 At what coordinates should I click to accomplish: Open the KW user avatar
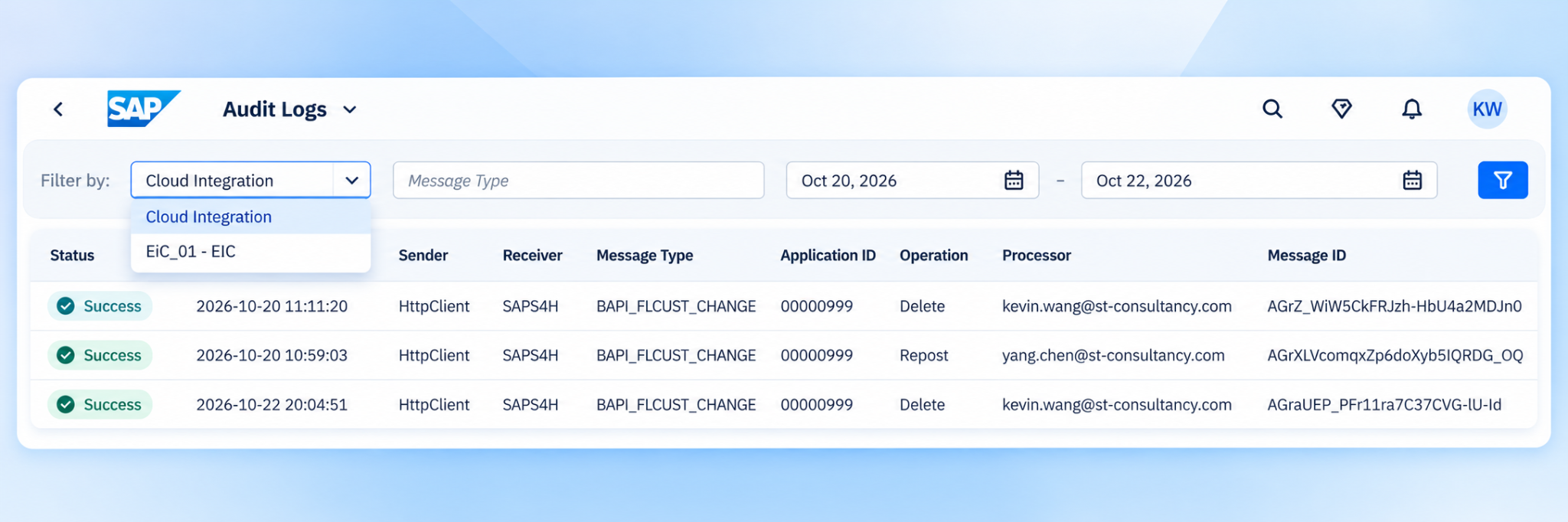point(1487,109)
